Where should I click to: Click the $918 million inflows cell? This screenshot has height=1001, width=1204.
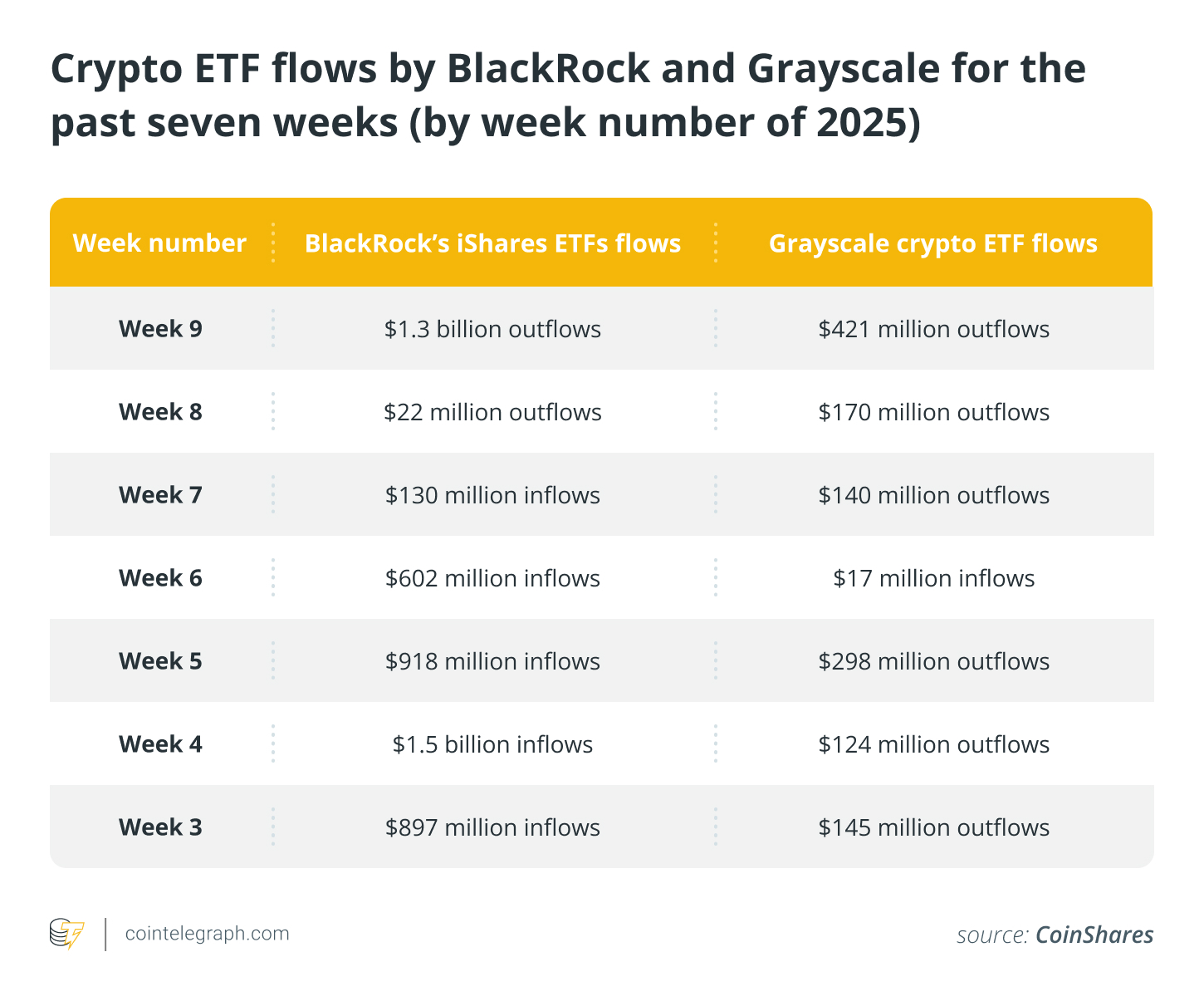click(492, 661)
